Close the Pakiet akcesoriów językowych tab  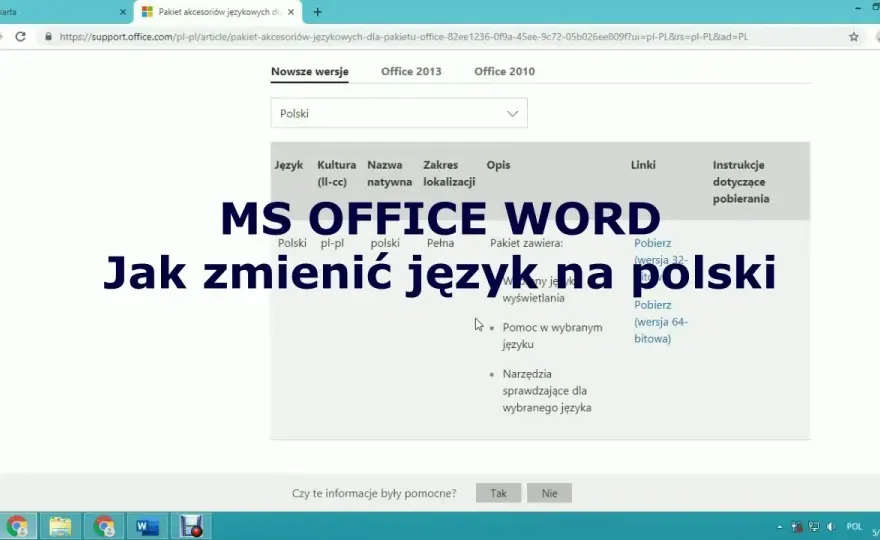(291, 12)
